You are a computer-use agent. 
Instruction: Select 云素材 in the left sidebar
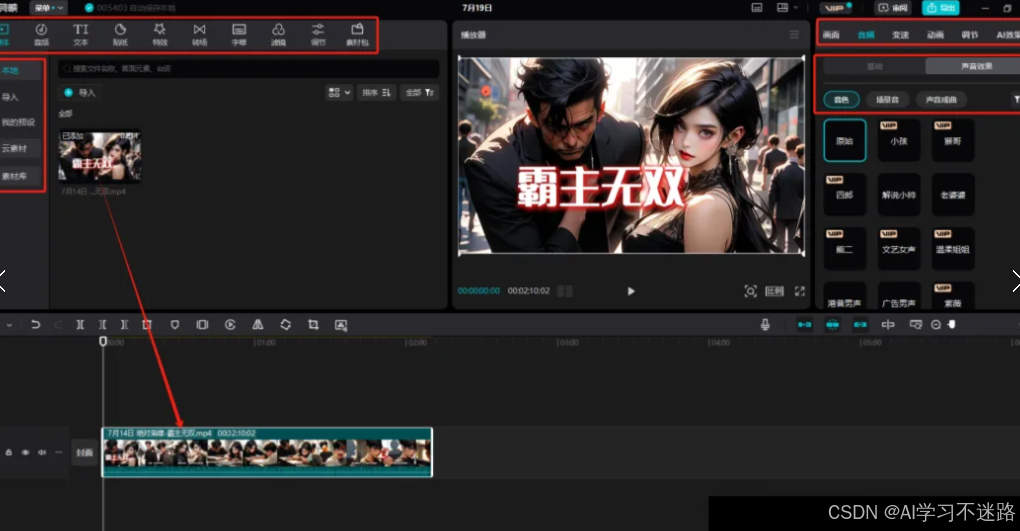(x=16, y=148)
